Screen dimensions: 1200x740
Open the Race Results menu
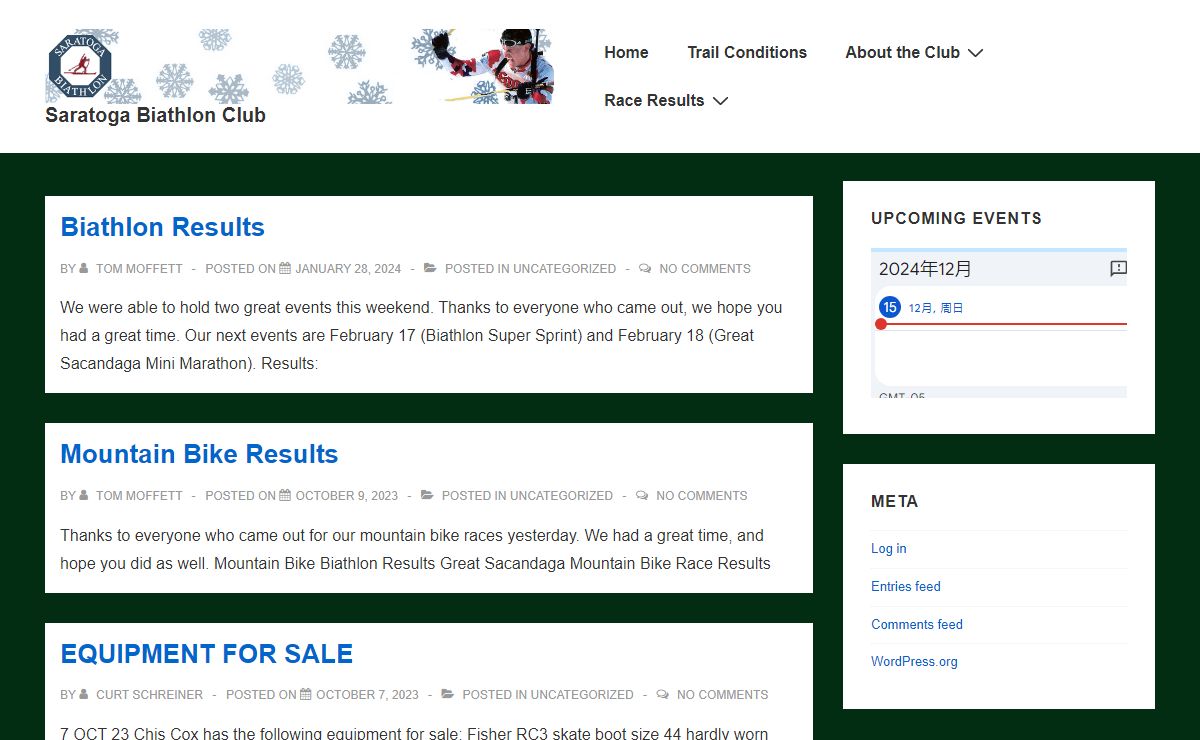(654, 100)
